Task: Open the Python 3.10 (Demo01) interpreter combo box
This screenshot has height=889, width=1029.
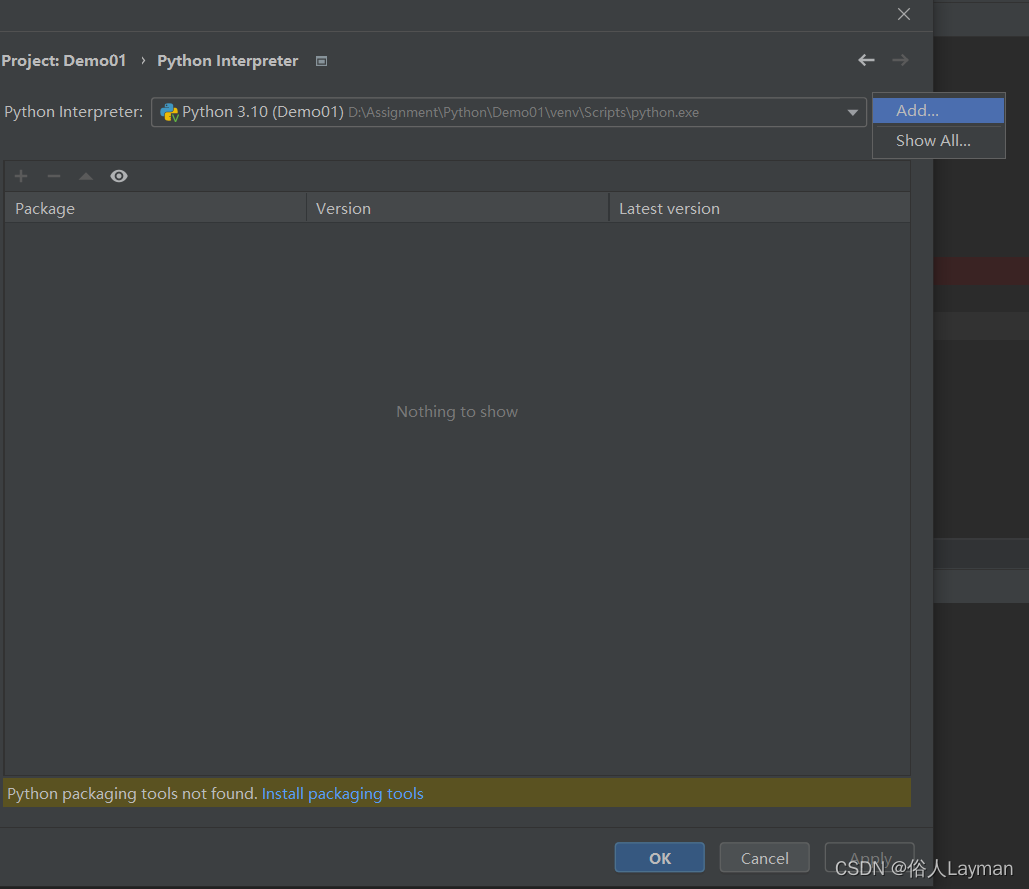Action: (509, 112)
